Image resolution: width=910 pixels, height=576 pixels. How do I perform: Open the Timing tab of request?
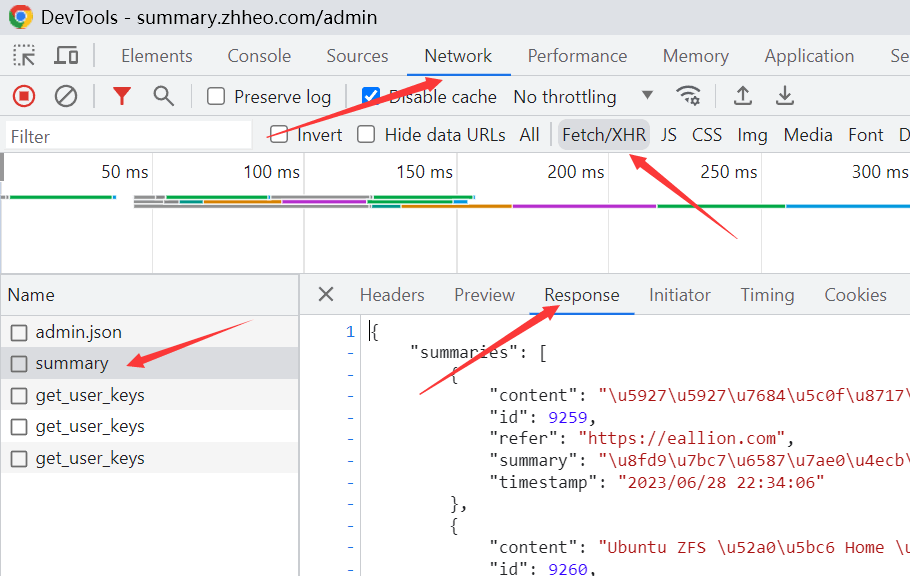coord(767,295)
